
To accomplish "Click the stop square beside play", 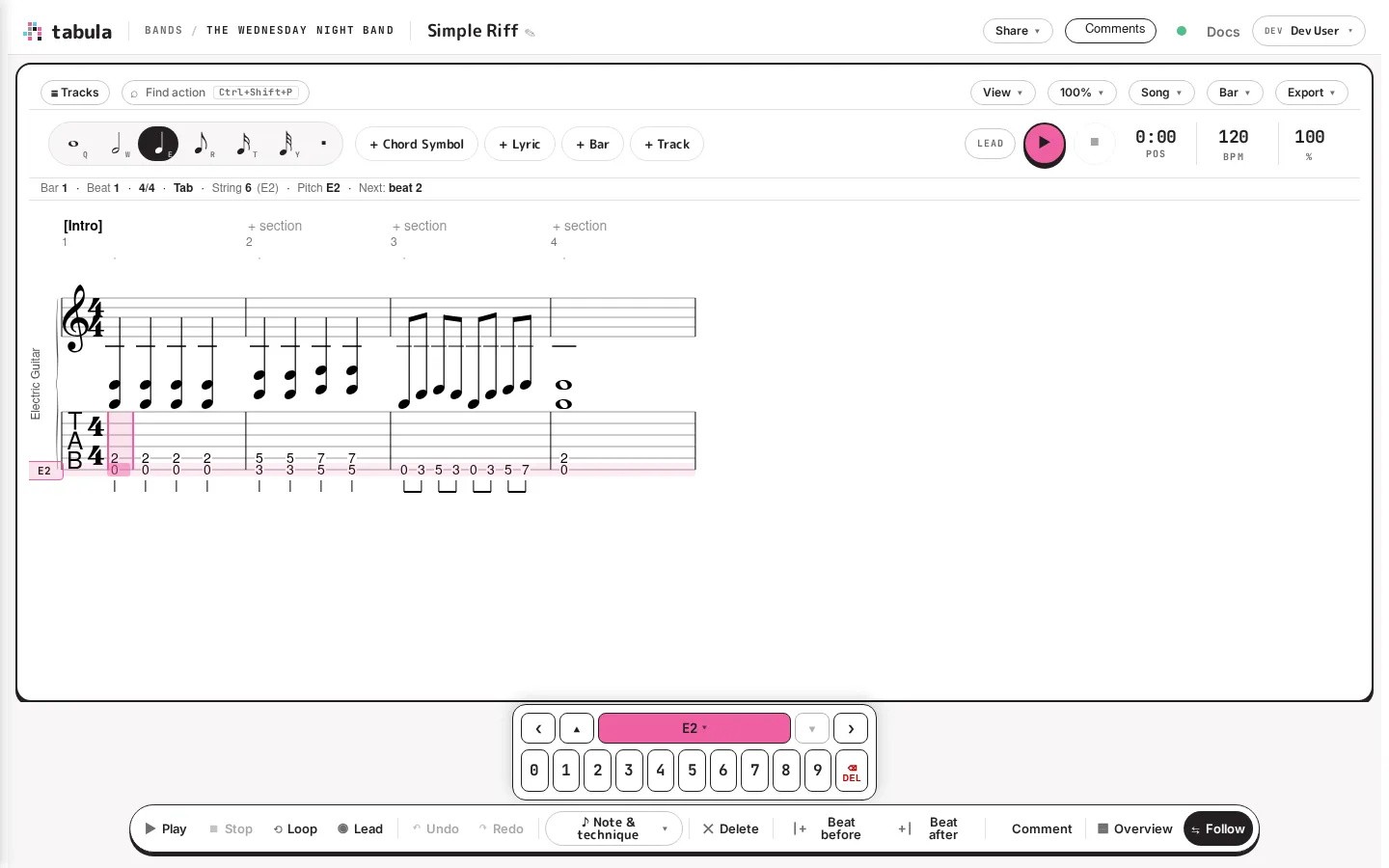I will (1095, 143).
